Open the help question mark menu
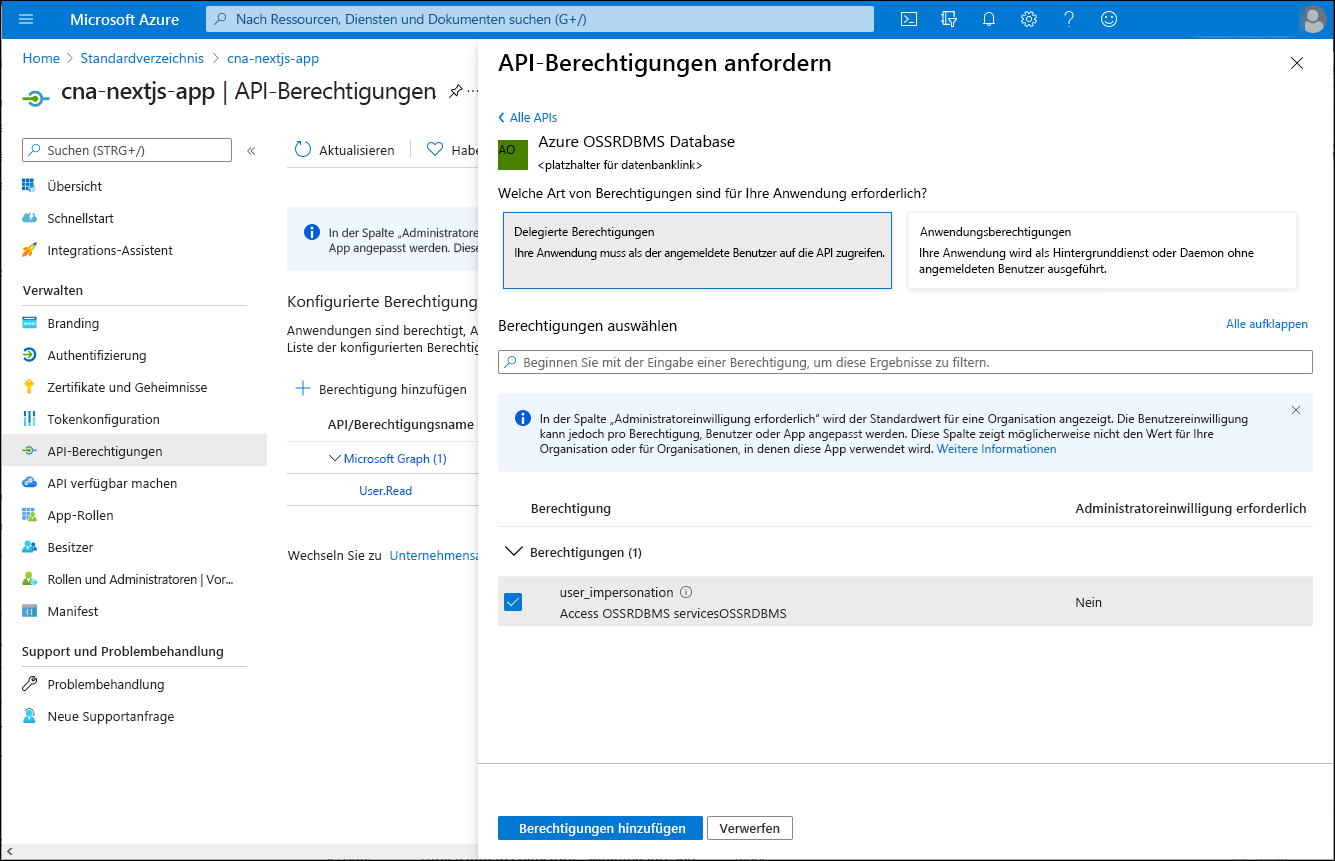The height and width of the screenshot is (861, 1335). pyautogui.click(x=1069, y=19)
